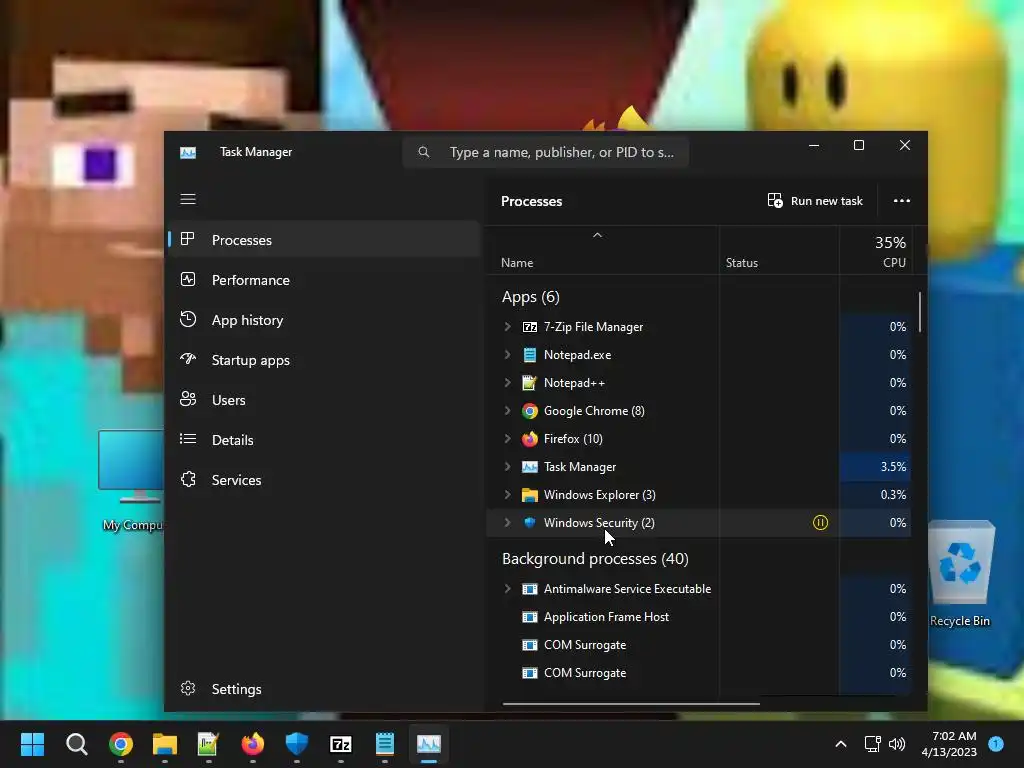The width and height of the screenshot is (1024, 768).
Task: Sort processes by Status column
Action: tap(779, 251)
